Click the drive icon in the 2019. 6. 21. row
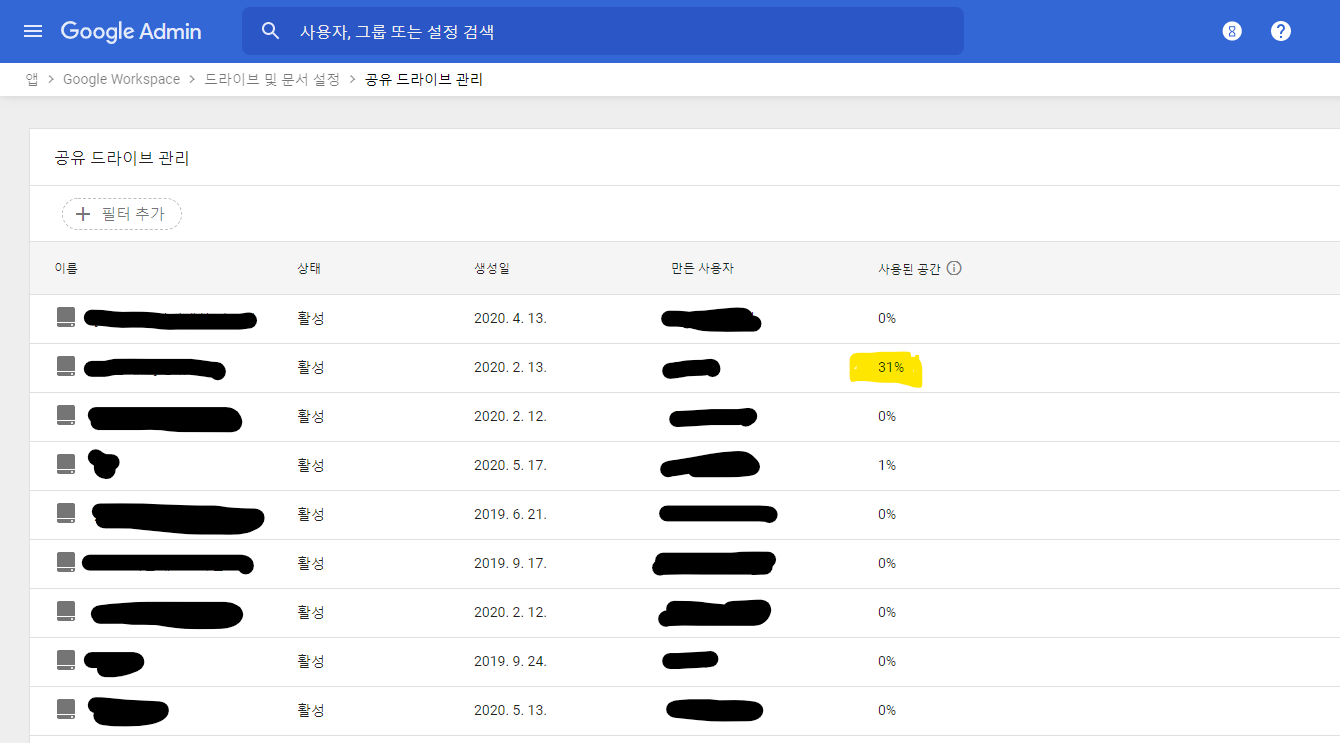1340x743 pixels. click(66, 514)
